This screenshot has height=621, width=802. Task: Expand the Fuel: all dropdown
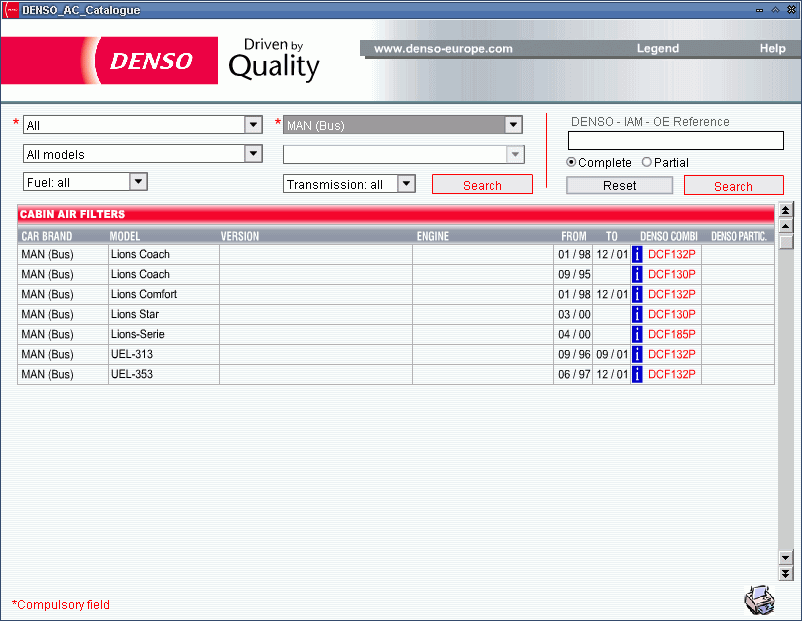[x=139, y=182]
